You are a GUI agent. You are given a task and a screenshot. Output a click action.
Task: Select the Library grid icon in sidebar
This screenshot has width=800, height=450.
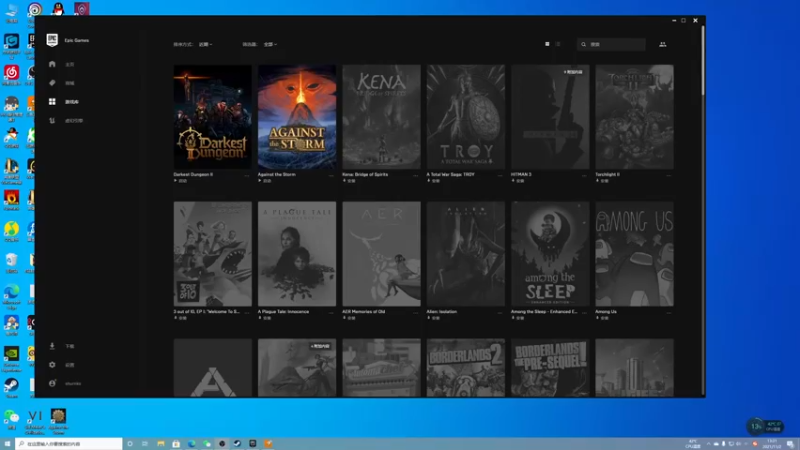pyautogui.click(x=52, y=102)
